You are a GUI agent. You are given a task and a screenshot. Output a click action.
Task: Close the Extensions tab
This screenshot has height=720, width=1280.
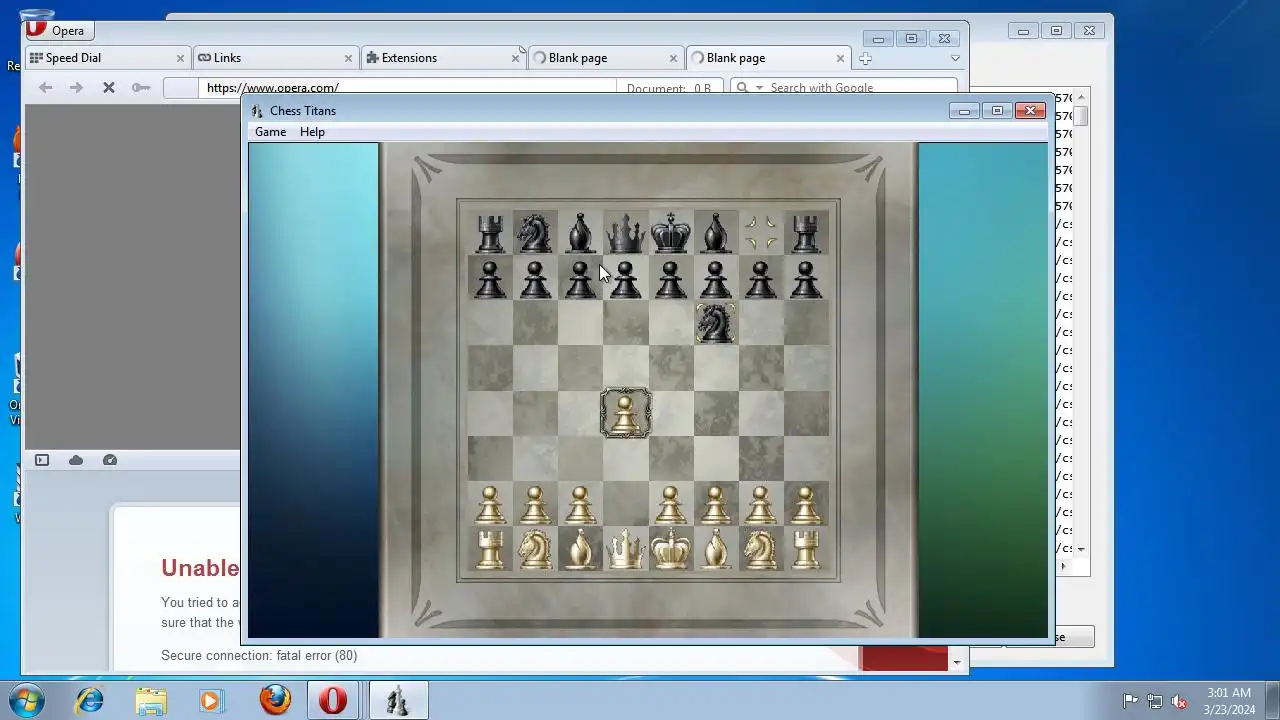pyautogui.click(x=515, y=58)
